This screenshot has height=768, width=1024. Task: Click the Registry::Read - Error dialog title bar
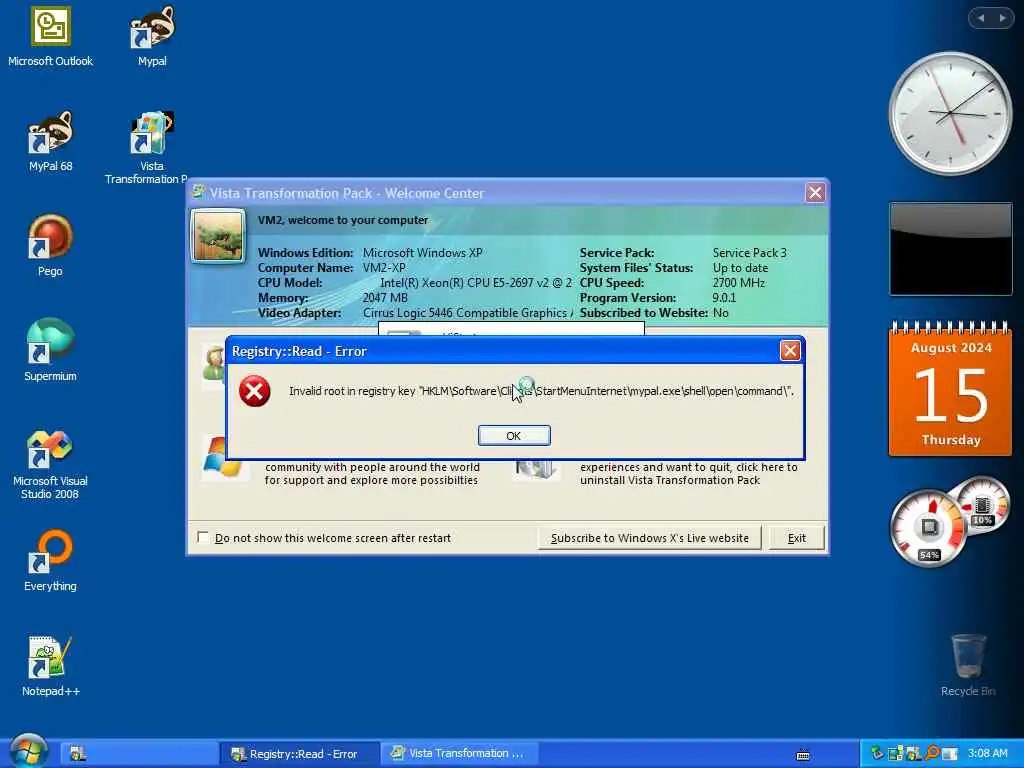(x=503, y=351)
